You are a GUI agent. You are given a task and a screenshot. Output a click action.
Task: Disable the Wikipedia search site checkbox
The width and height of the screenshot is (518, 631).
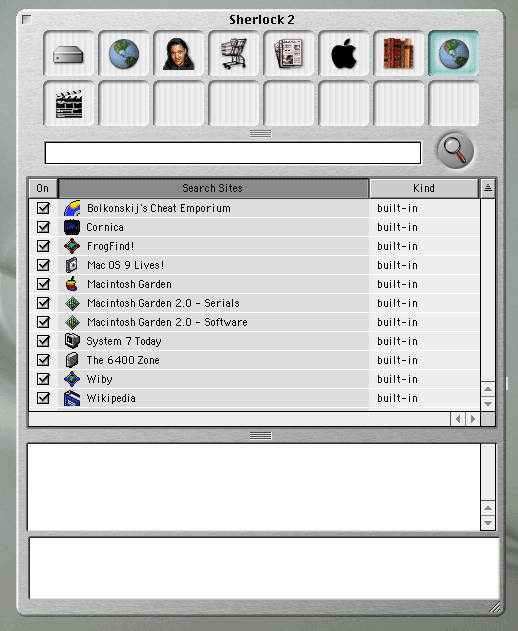coord(43,398)
